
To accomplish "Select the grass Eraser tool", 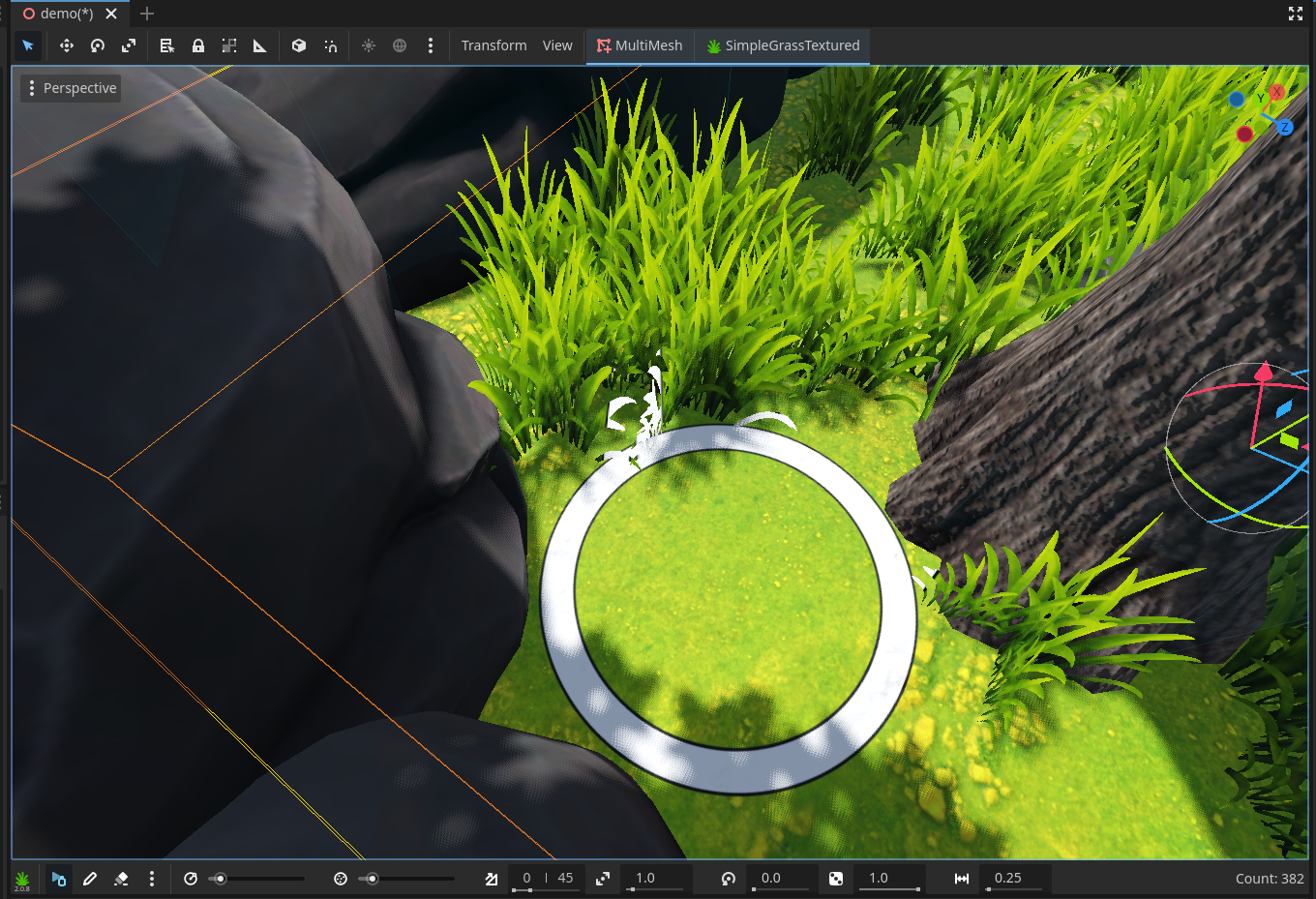I will click(121, 879).
